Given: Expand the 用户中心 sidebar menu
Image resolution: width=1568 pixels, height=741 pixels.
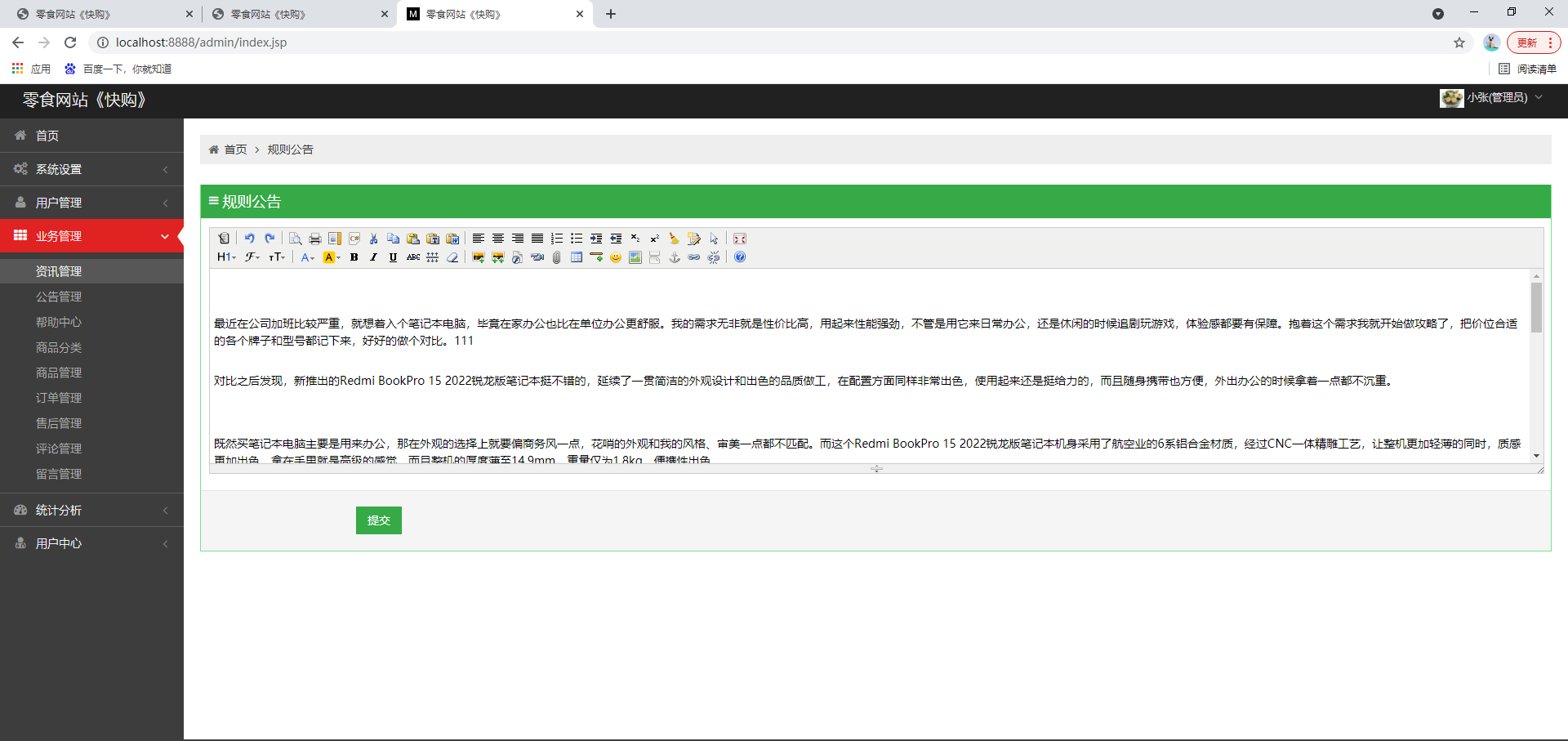Looking at the screenshot, I should [91, 543].
